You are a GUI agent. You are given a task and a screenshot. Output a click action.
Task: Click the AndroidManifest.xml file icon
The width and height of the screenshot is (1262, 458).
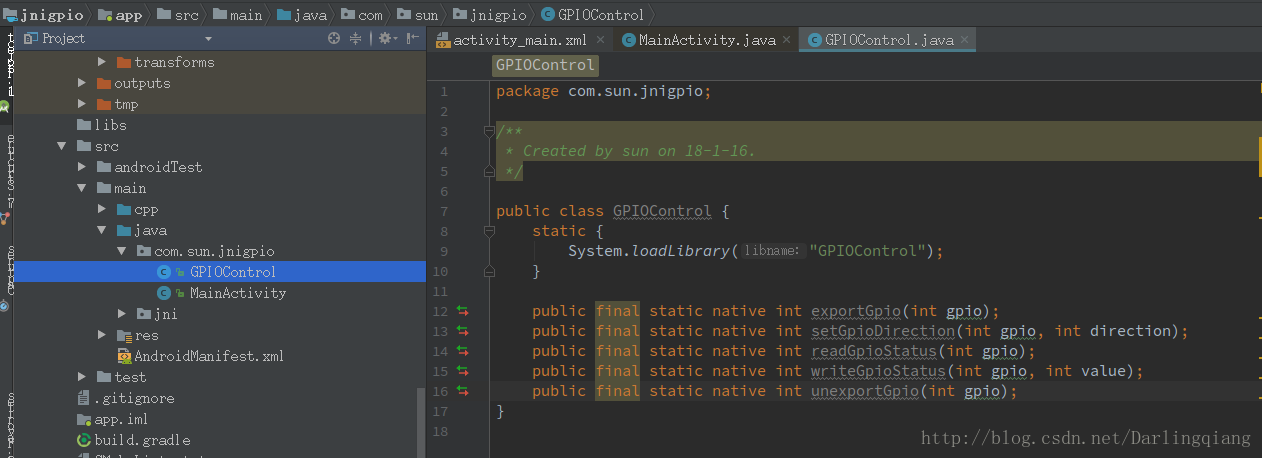tap(124, 356)
